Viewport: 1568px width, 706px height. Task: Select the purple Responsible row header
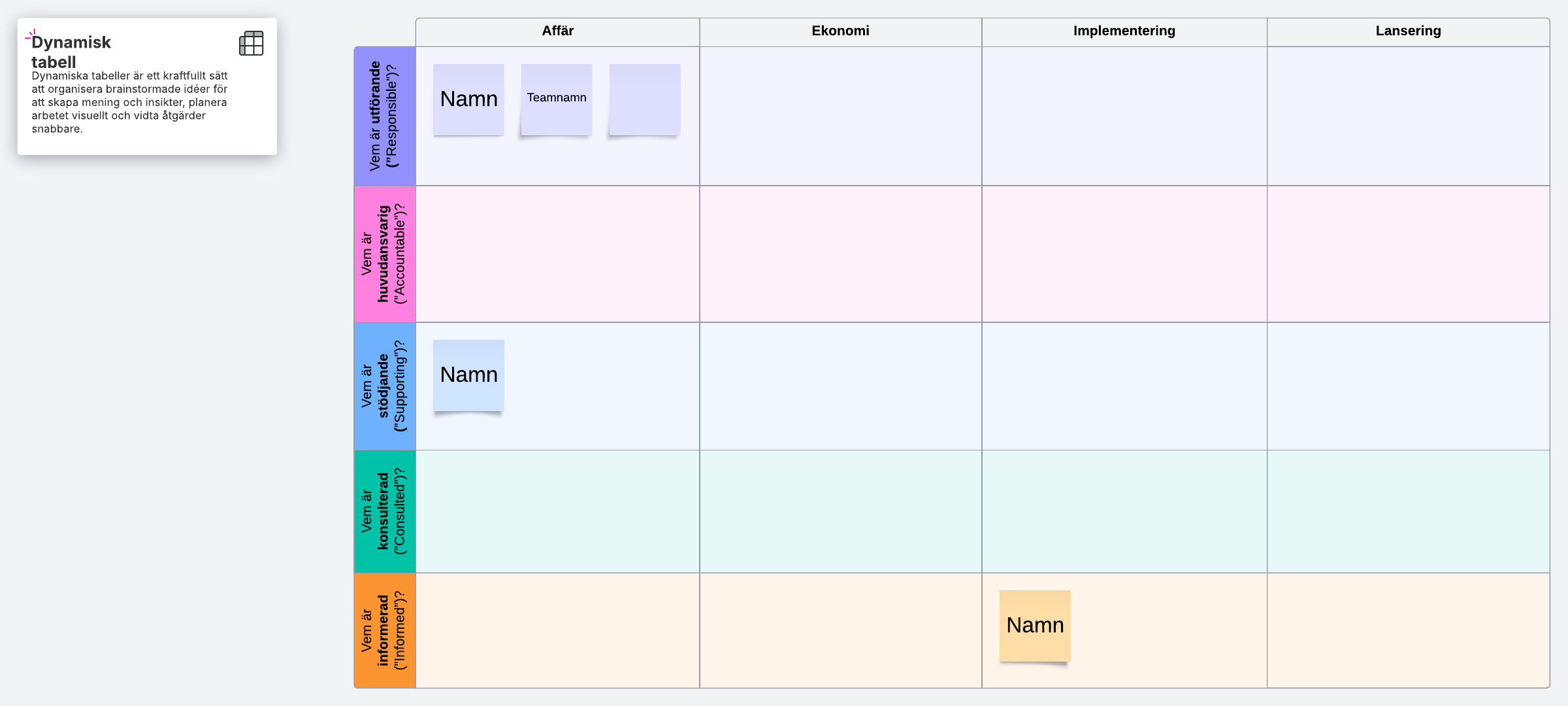[x=384, y=116]
